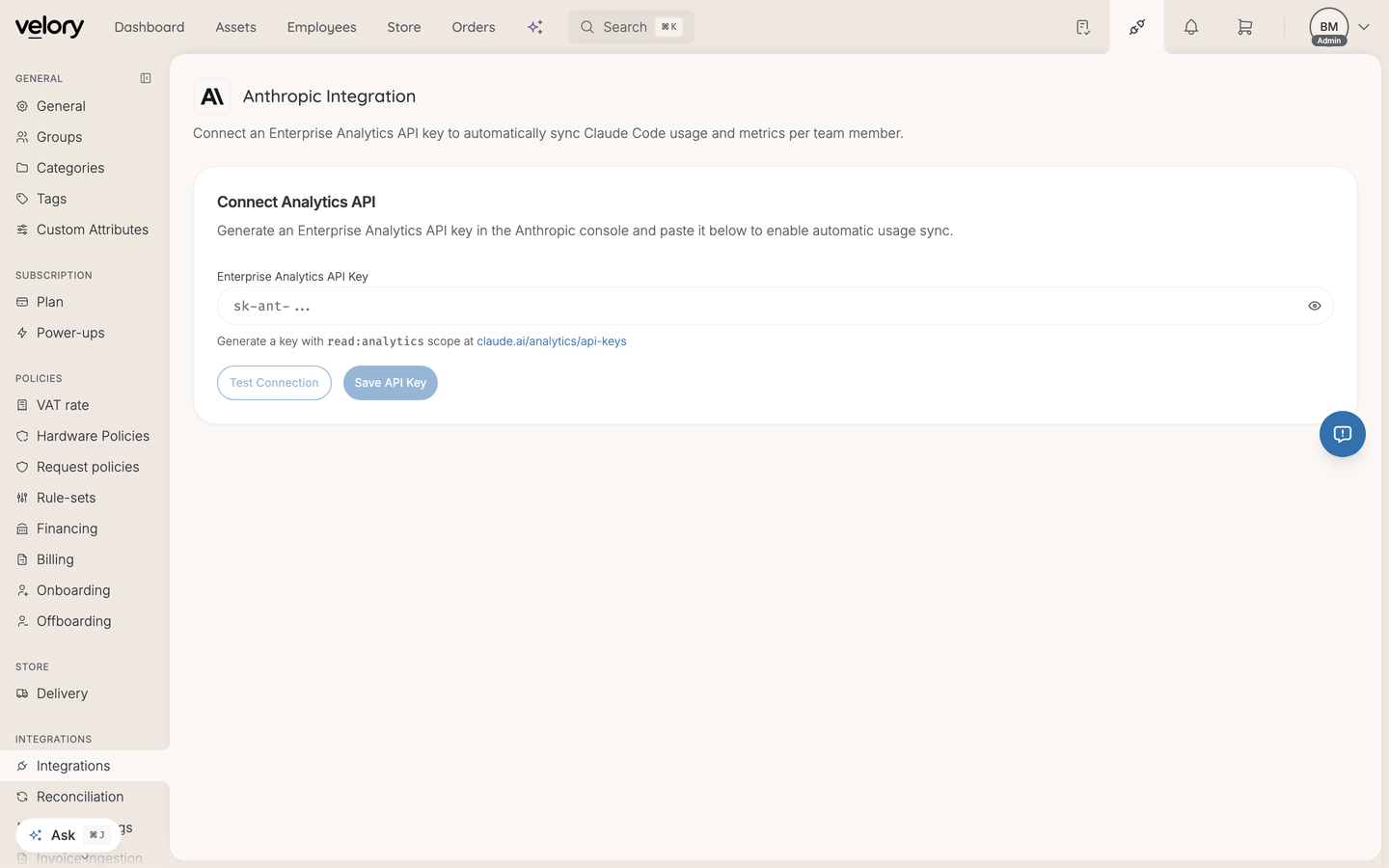Open the claude.ai/analytics/api-keys link
Screen dimensions: 1389x868
[x=552, y=341]
